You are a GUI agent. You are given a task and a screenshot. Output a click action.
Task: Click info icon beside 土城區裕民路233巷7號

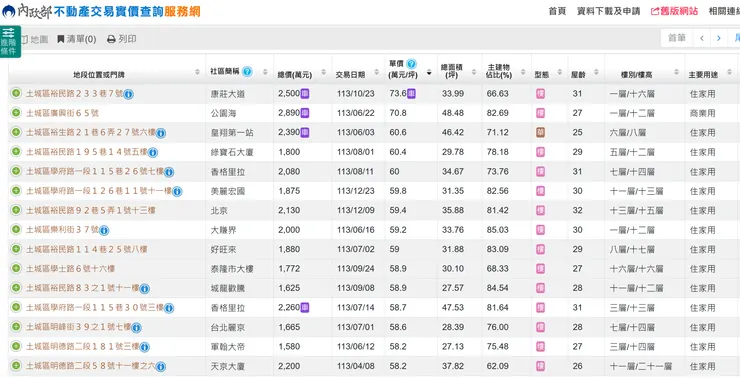click(128, 94)
